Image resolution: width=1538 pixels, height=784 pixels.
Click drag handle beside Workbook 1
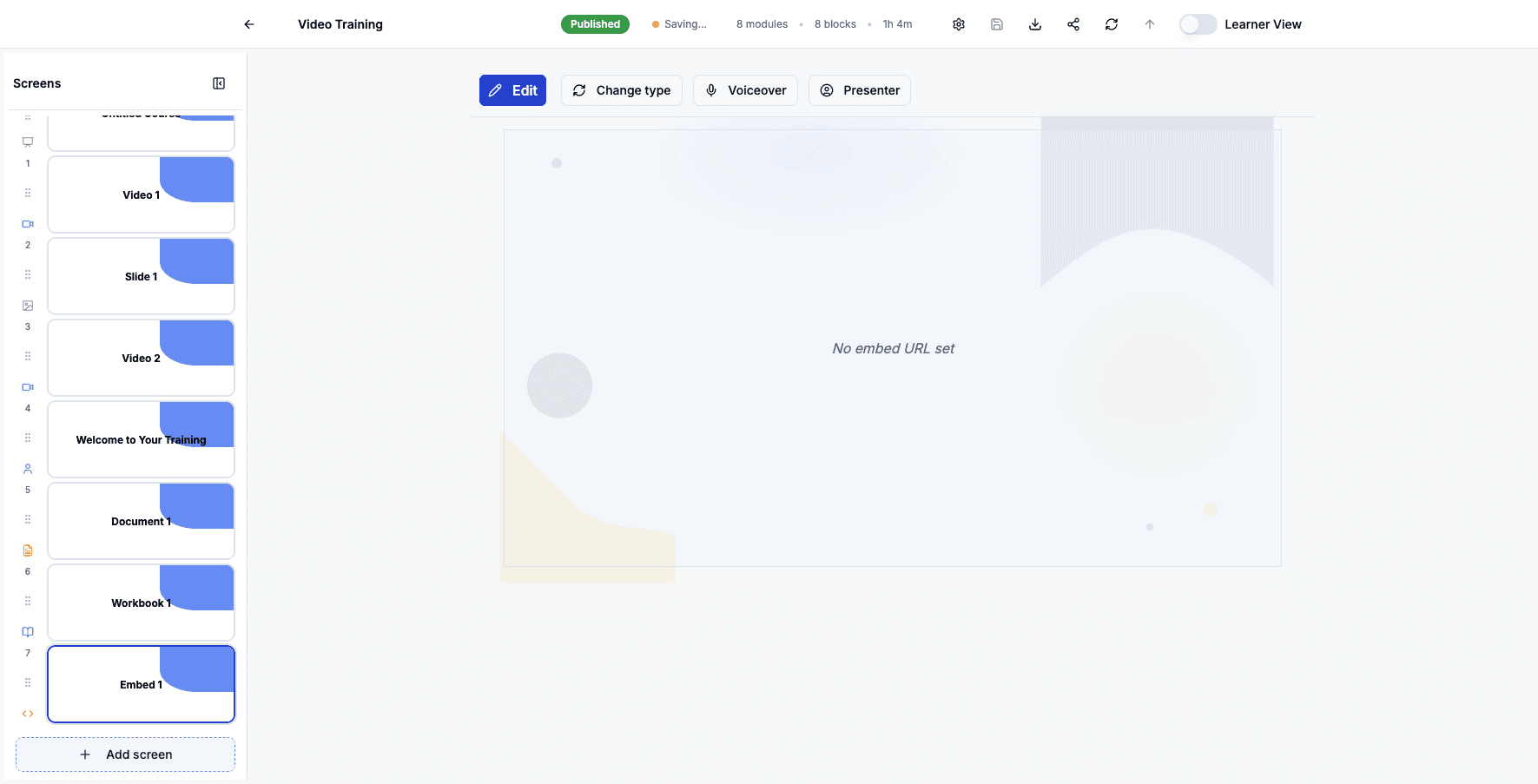(x=28, y=601)
